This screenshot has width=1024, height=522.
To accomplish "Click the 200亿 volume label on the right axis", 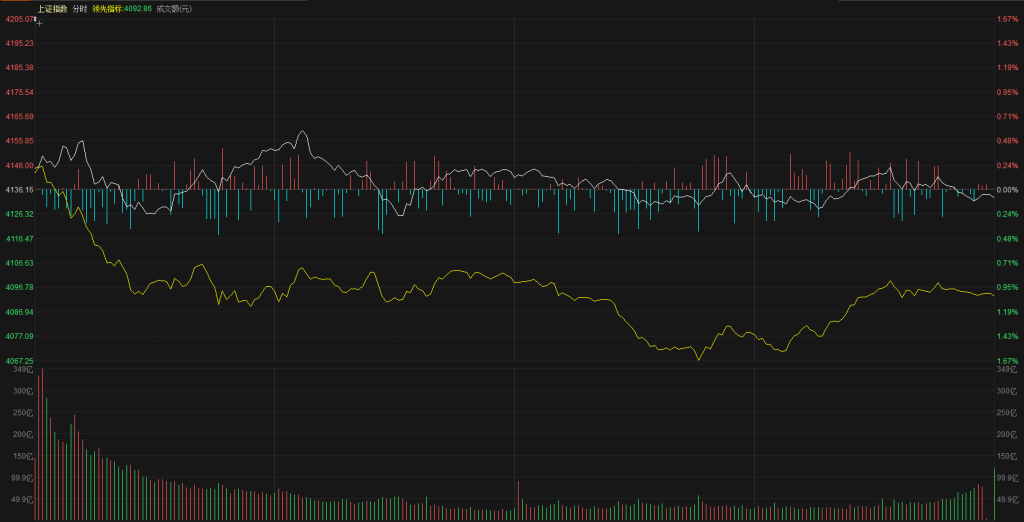I will pyautogui.click(x=1007, y=435).
